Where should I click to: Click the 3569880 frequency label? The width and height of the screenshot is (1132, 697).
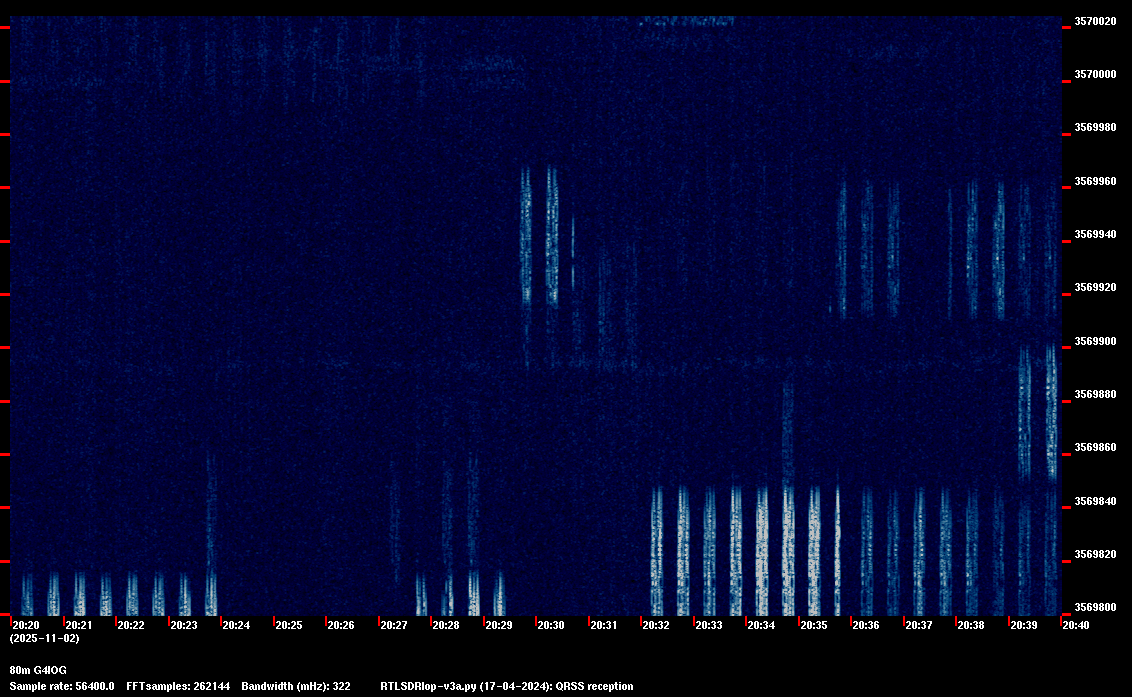[x=1095, y=394]
